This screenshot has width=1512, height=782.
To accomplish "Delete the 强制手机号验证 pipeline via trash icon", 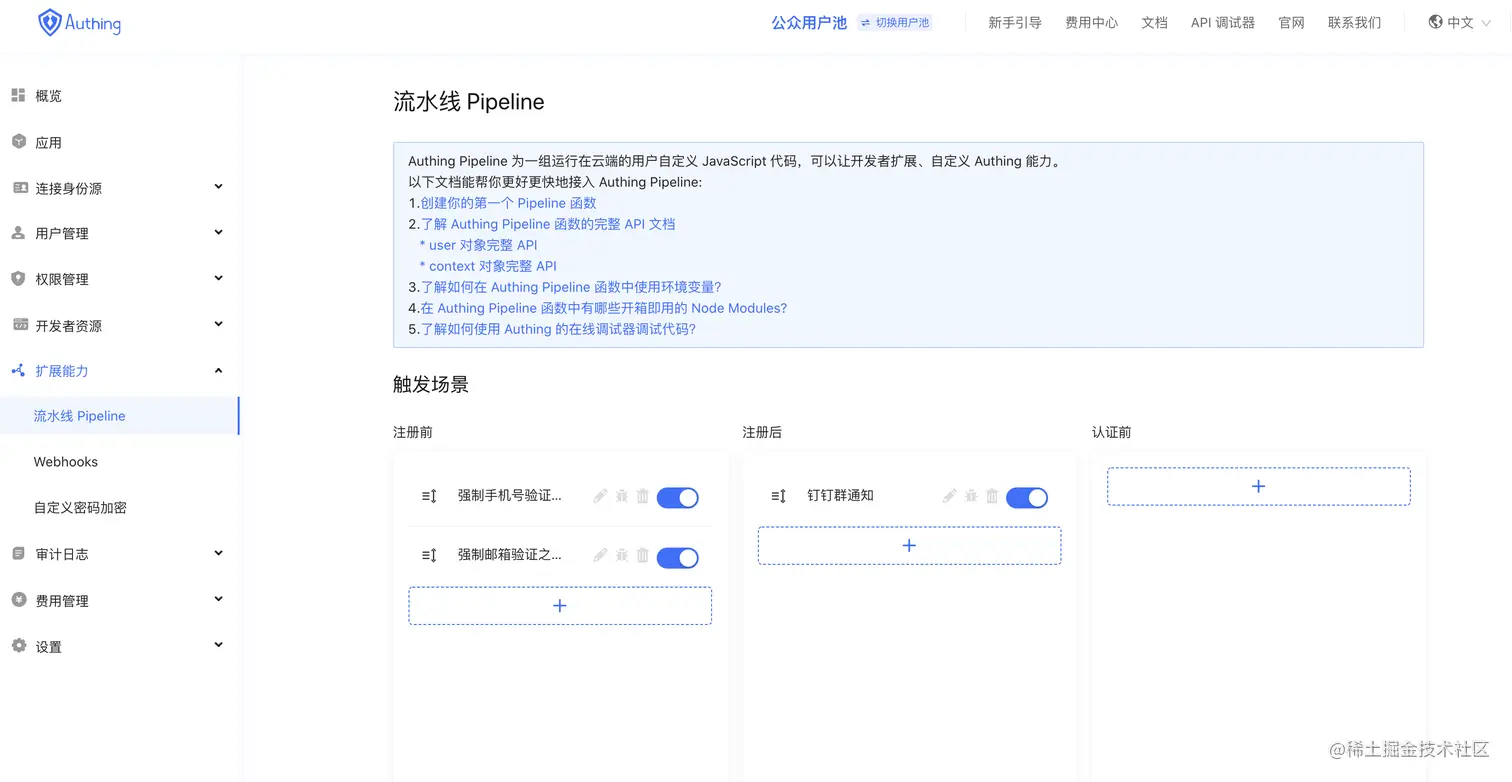I will pyautogui.click(x=643, y=495).
